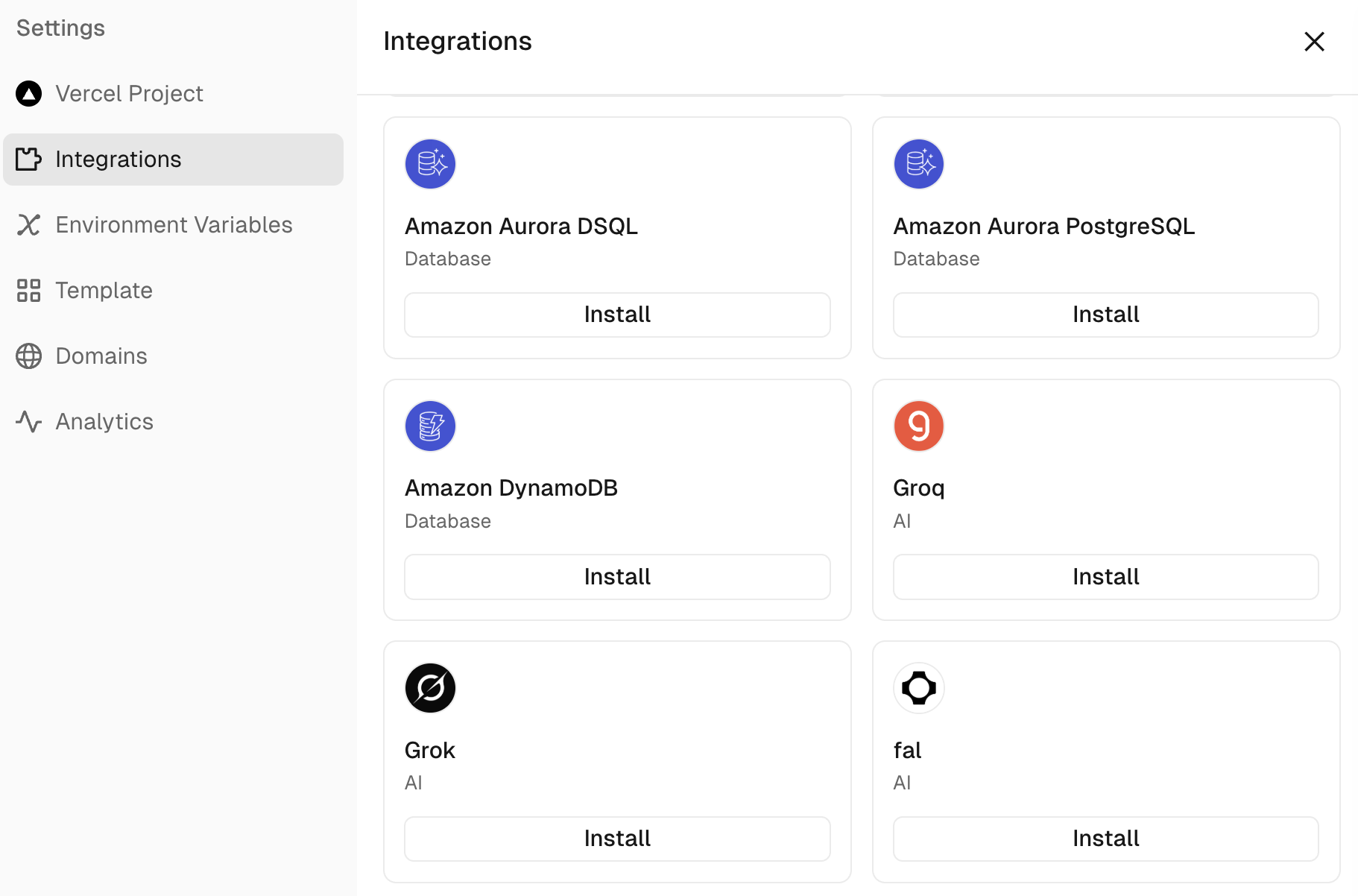Image resolution: width=1358 pixels, height=896 pixels.
Task: Click the Amazon Aurora DSQL title
Action: pyautogui.click(x=521, y=226)
